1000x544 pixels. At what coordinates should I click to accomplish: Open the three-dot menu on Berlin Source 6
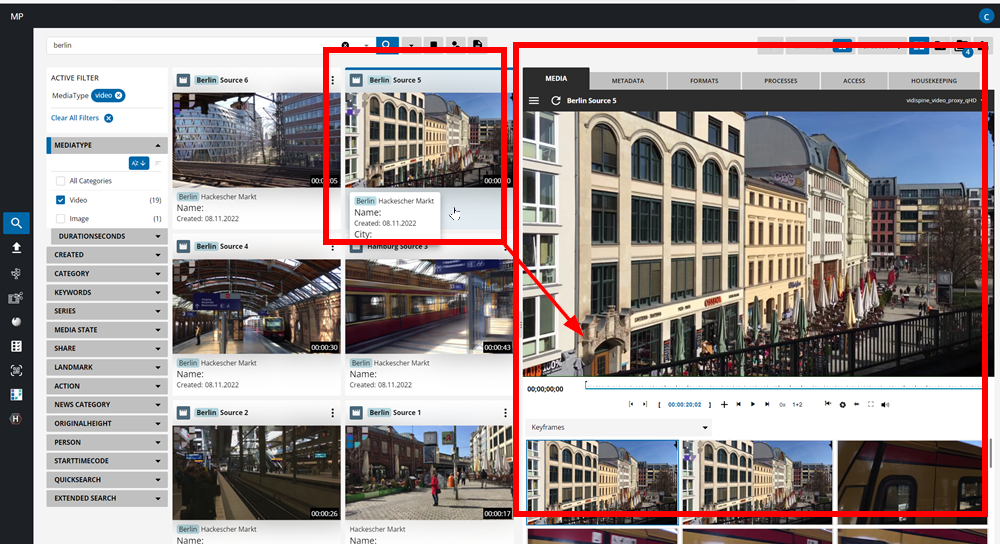pyautogui.click(x=332, y=80)
